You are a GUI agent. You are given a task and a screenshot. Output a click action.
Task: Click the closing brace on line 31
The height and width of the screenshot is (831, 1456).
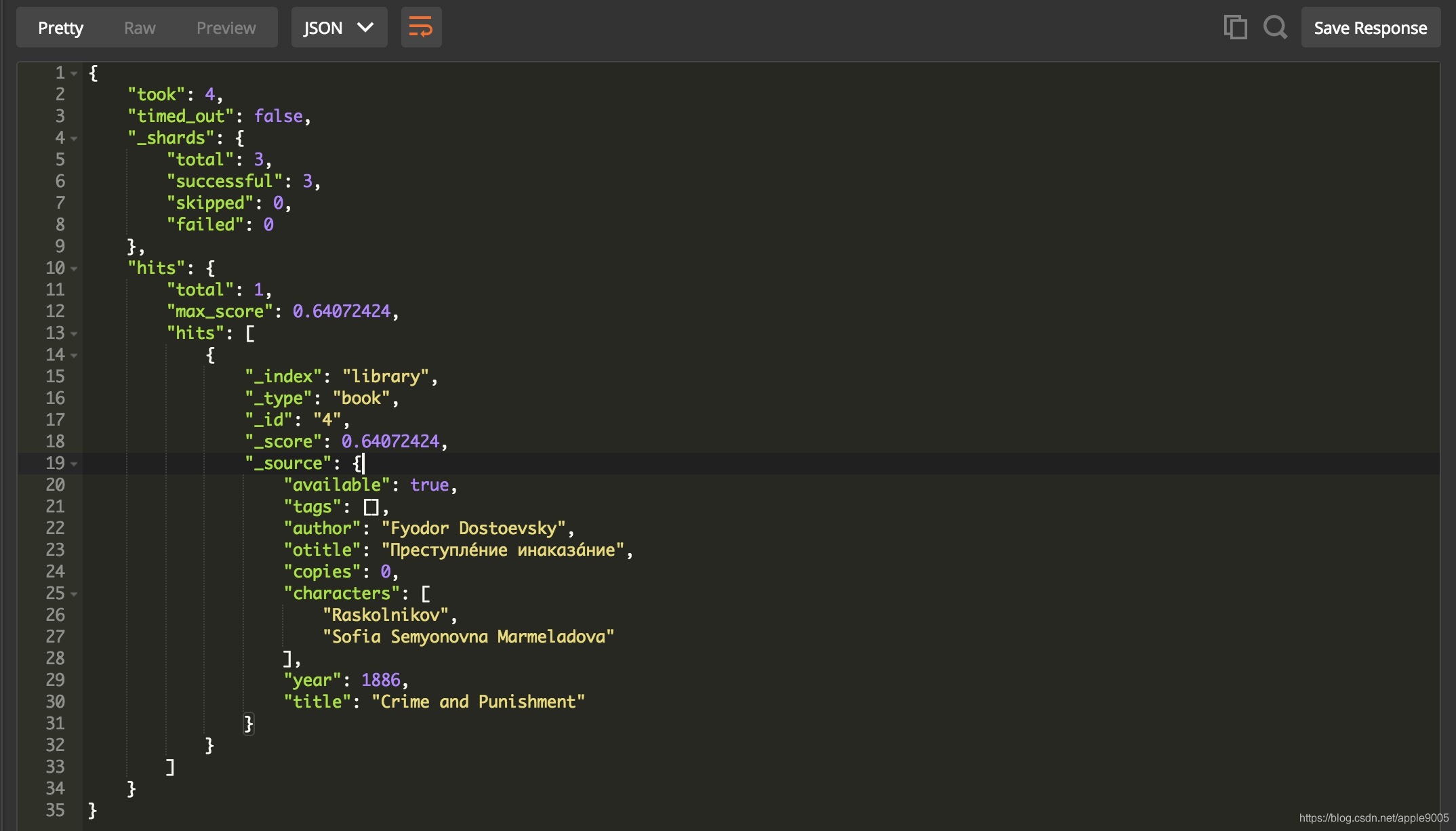[x=249, y=723]
